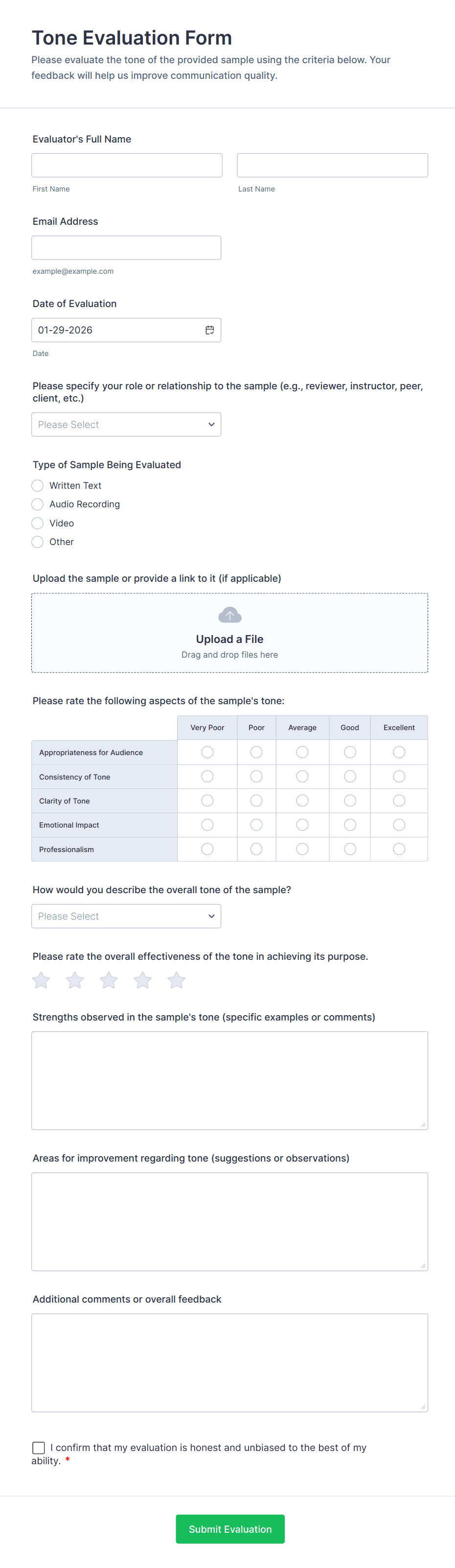Select the Written Text sample type
Viewport: 455px width, 1568px height.
[38, 485]
